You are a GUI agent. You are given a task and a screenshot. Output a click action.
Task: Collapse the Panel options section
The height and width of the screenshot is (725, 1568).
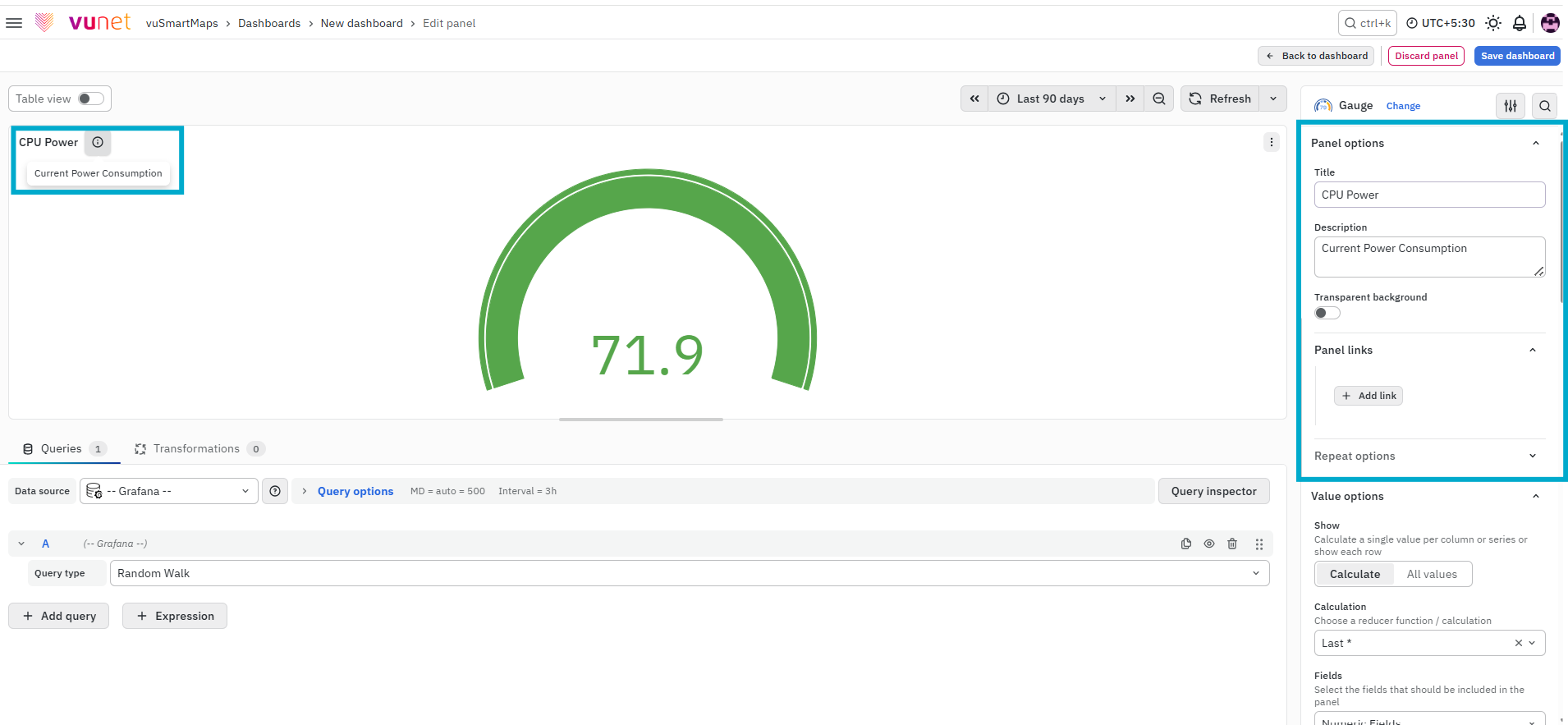[1535, 143]
